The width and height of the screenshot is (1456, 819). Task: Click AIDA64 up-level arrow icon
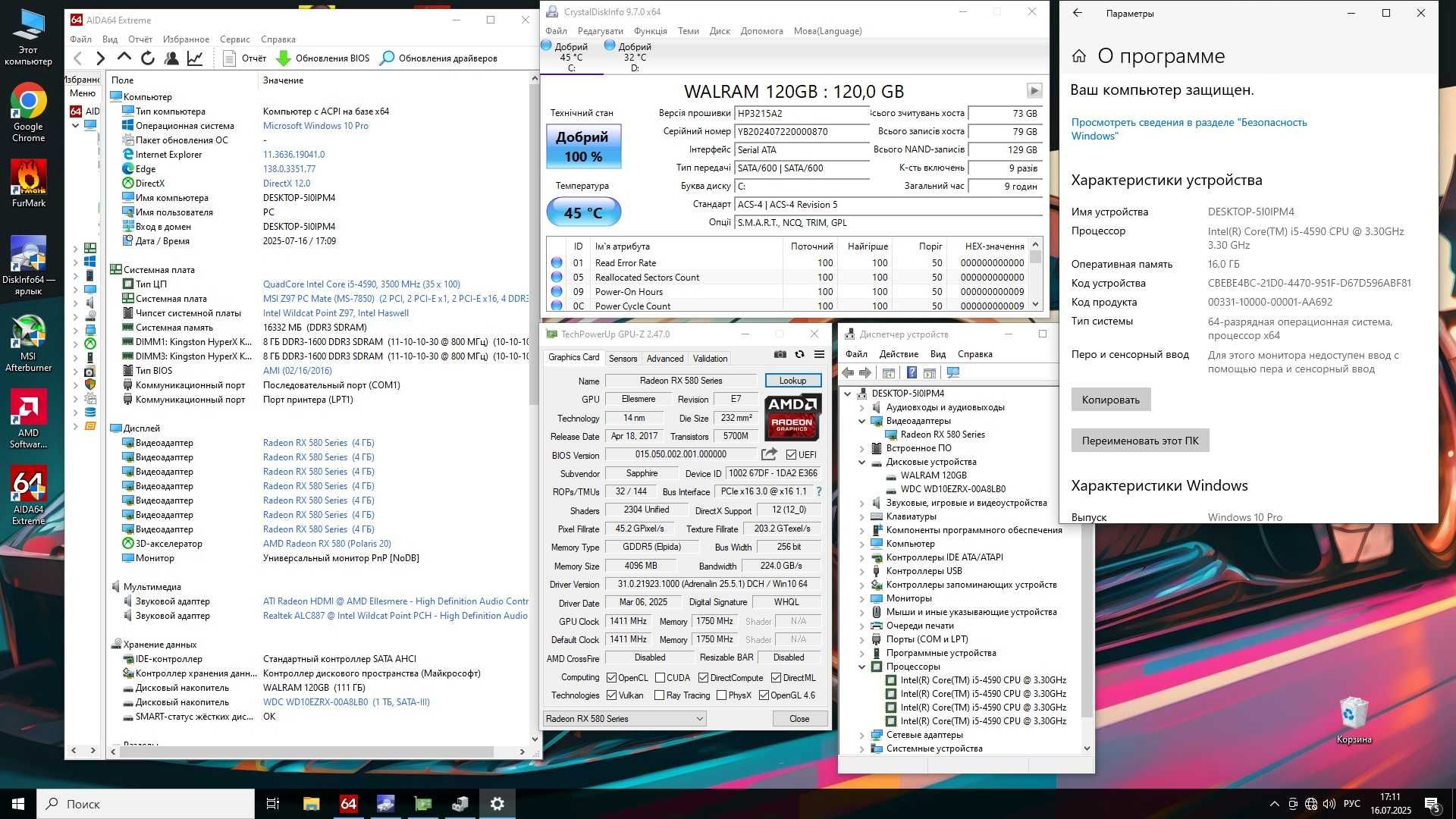tap(124, 58)
